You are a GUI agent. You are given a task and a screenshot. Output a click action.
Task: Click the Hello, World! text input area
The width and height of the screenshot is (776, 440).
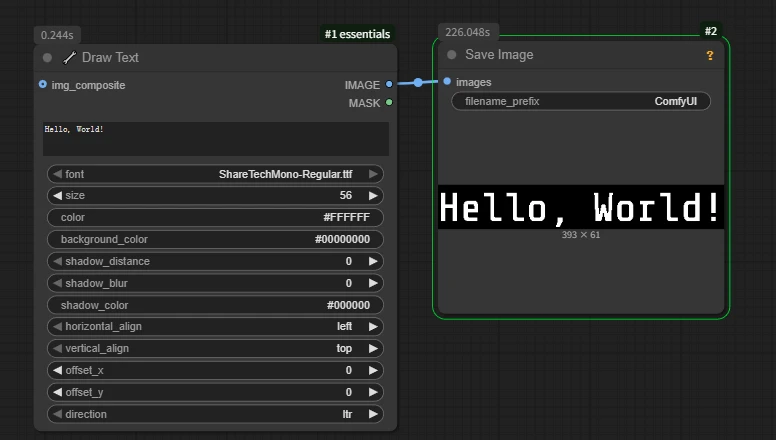point(215,139)
